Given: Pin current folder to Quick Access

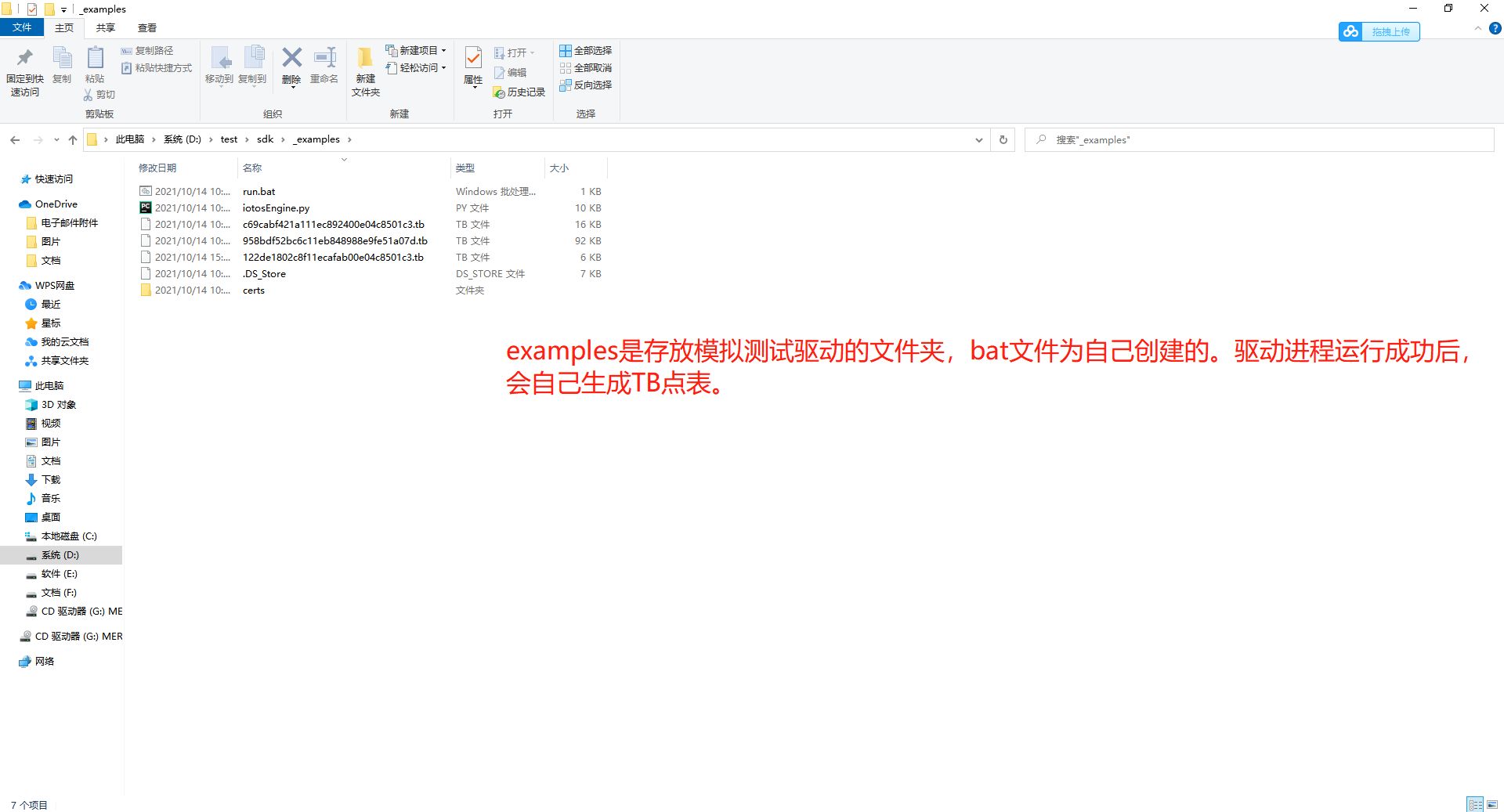Looking at the screenshot, I should pos(24,69).
